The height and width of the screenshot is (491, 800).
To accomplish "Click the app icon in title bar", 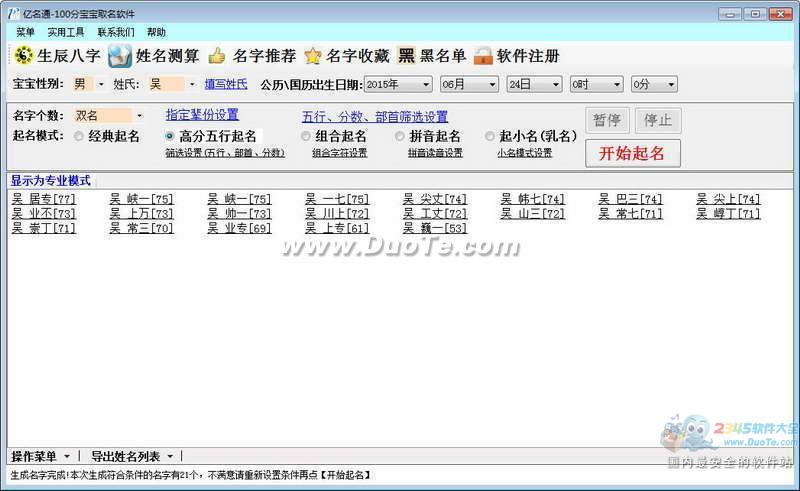I will pos(13,14).
